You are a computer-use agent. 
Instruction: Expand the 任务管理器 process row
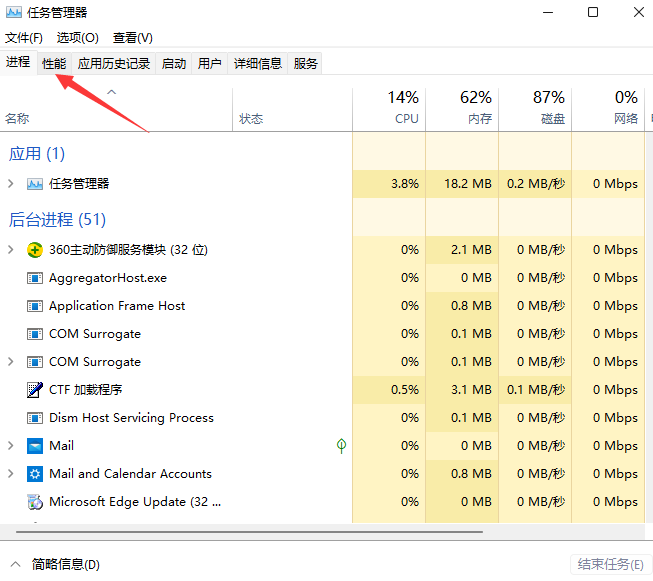(11, 184)
